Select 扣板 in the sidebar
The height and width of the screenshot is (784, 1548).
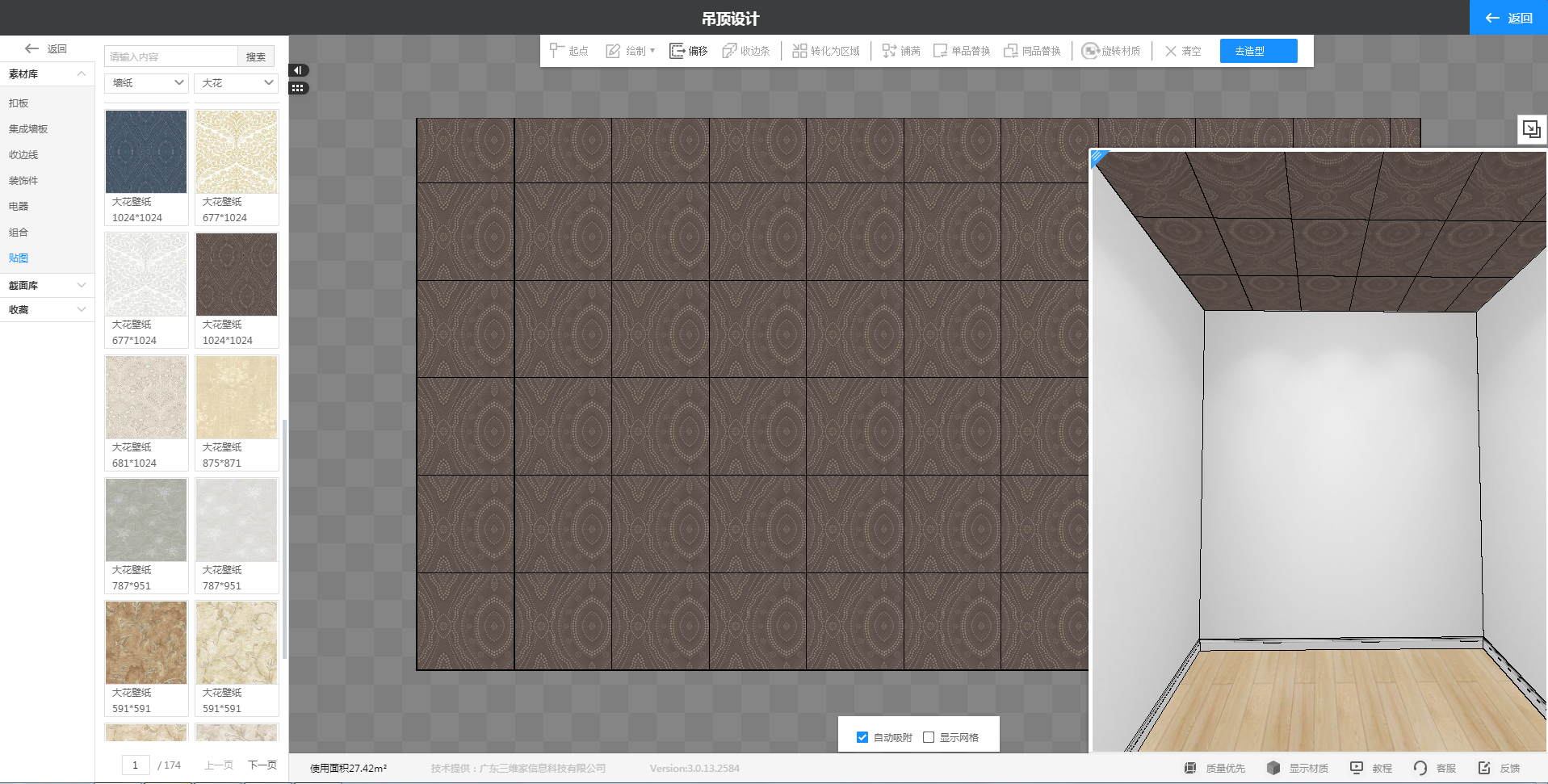pyautogui.click(x=19, y=103)
